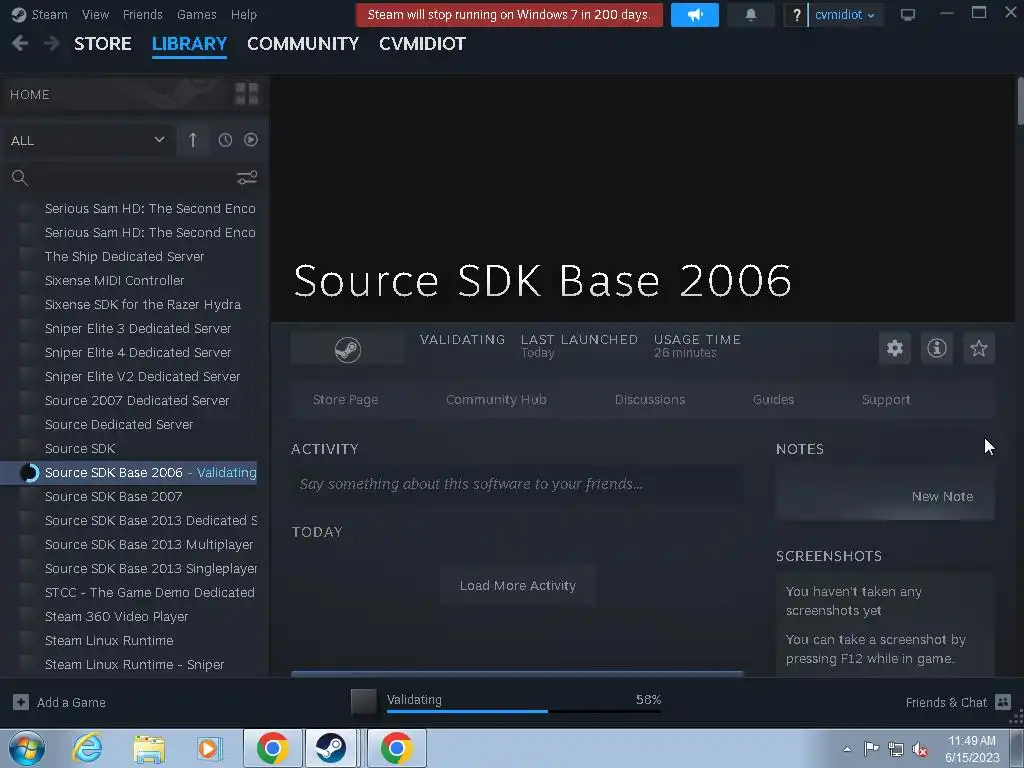Image resolution: width=1024 pixels, height=768 pixels.
Task: Select Source 2007 Dedicated Server entry
Action: click(137, 400)
